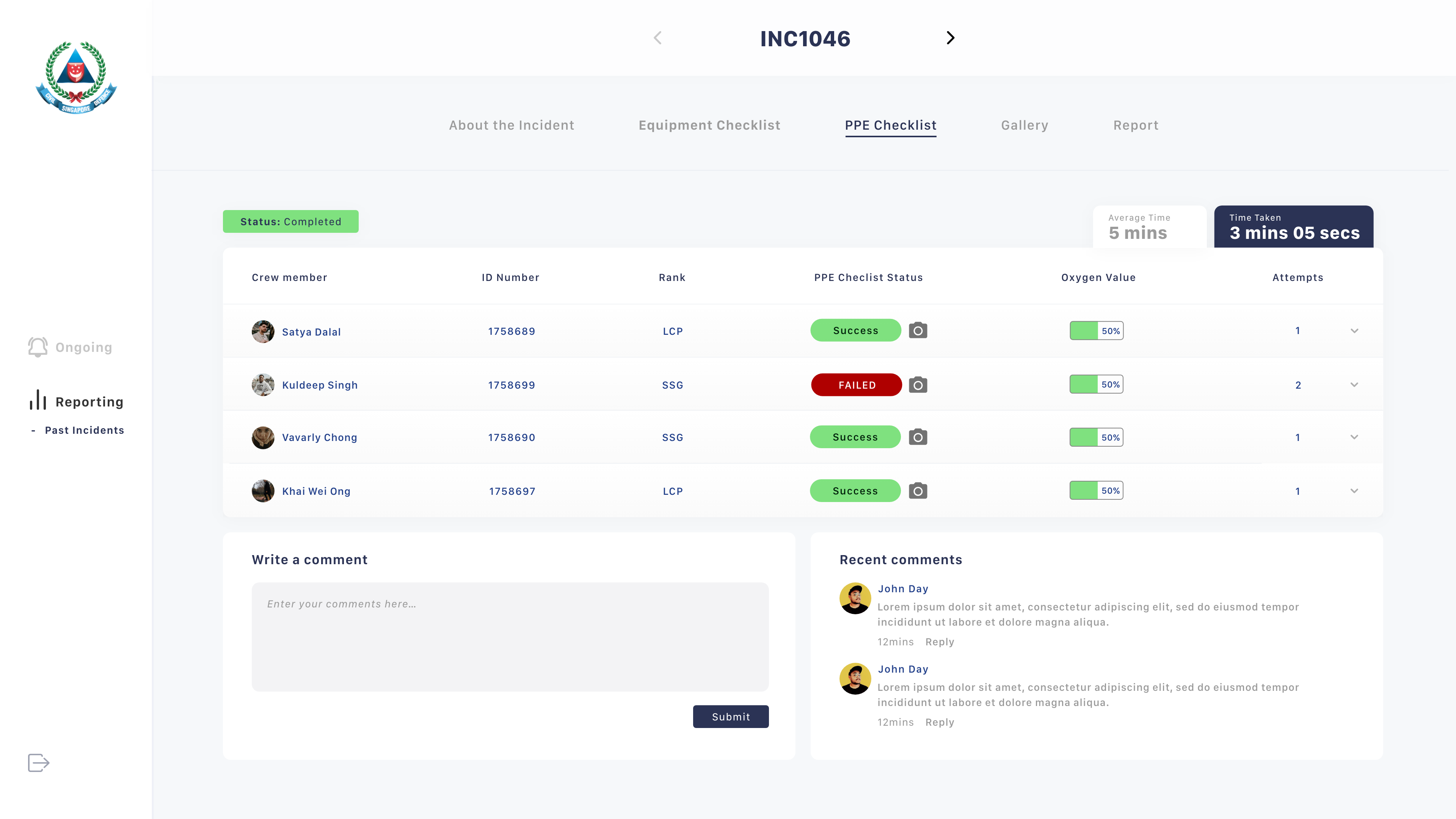This screenshot has width=1456, height=819.
Task: Click the Reporting bar chart icon
Action: click(38, 400)
